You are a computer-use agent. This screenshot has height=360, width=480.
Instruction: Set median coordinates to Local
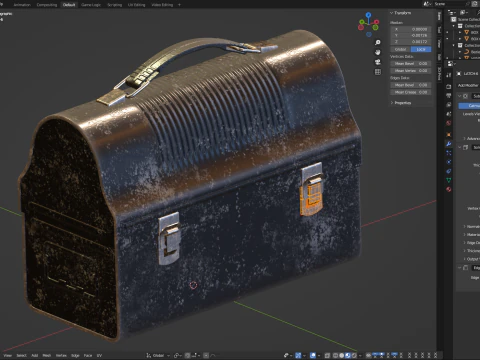pos(421,49)
